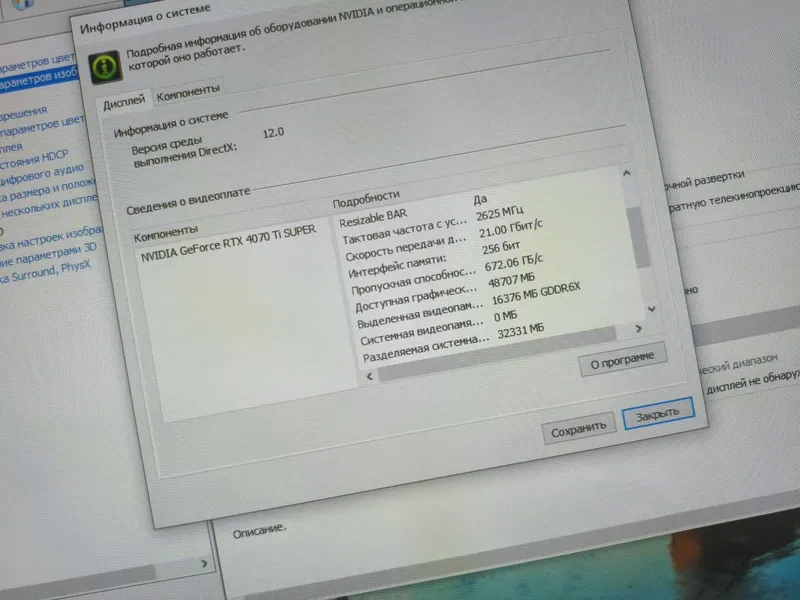Open стояния HDCP item in sidebar

point(34,159)
